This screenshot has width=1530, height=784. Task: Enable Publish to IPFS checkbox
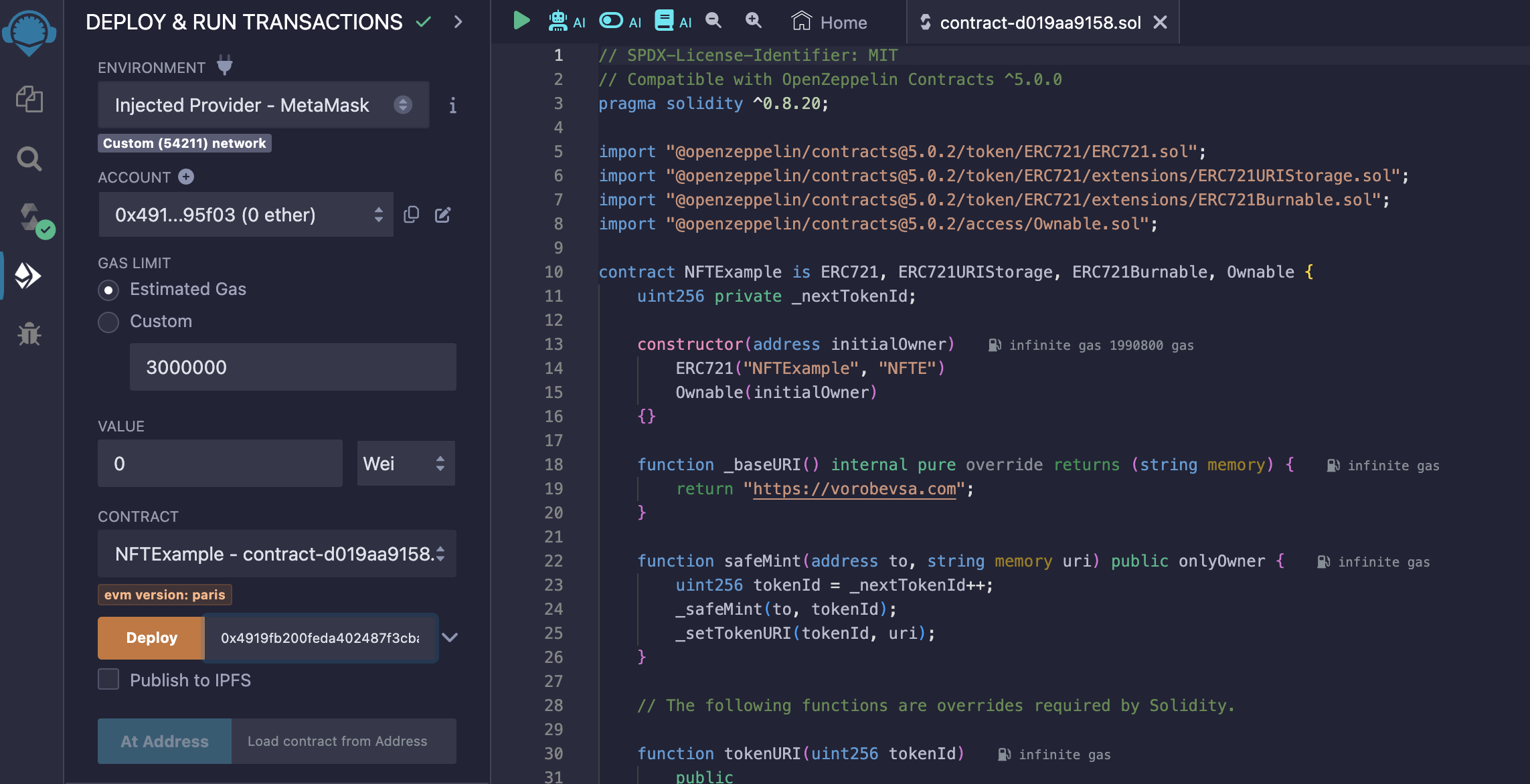click(108, 680)
